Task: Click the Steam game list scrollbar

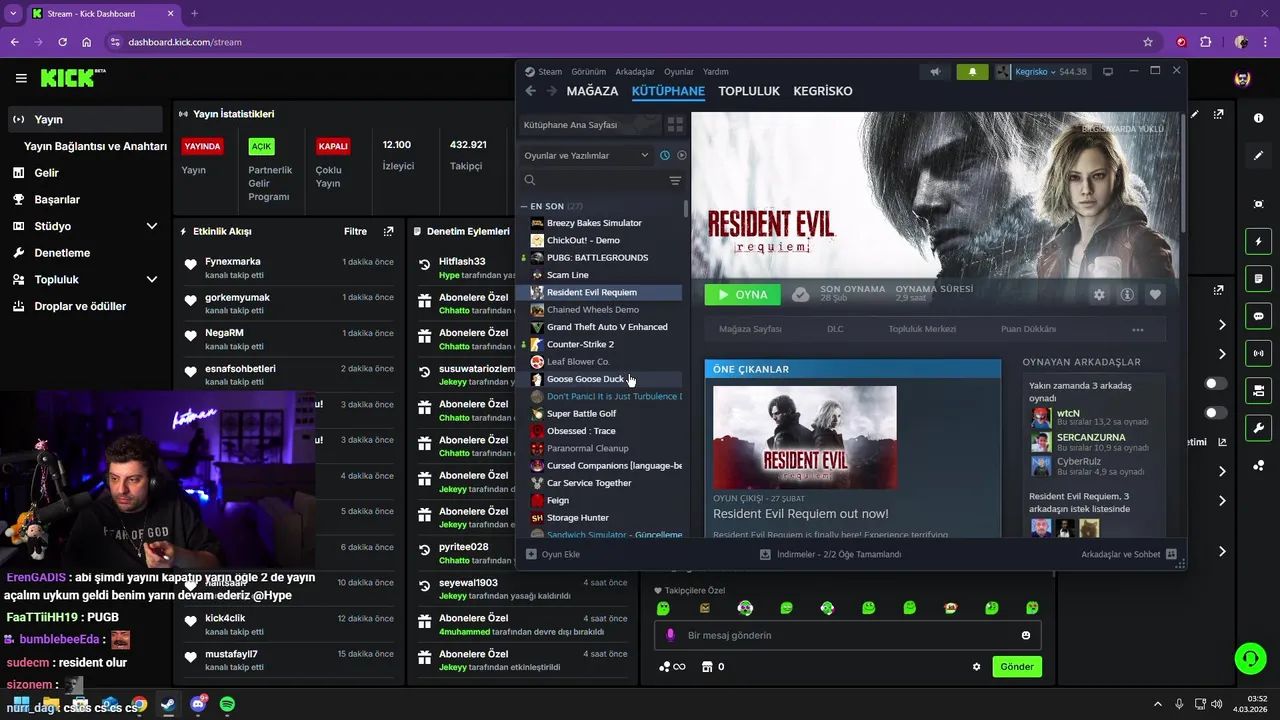Action: coord(686,208)
